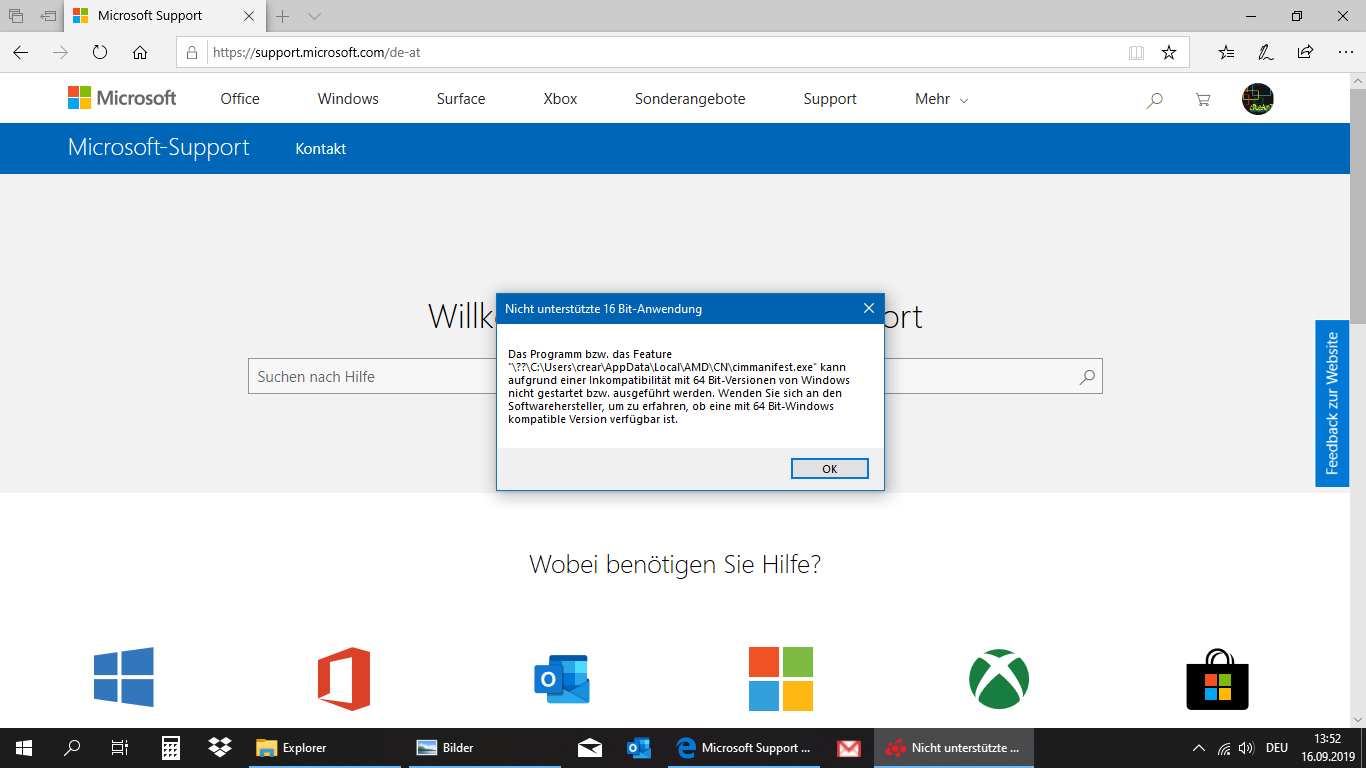The width and height of the screenshot is (1366, 768).
Task: Submit help search with magnifier icon
Action: coord(1087,377)
